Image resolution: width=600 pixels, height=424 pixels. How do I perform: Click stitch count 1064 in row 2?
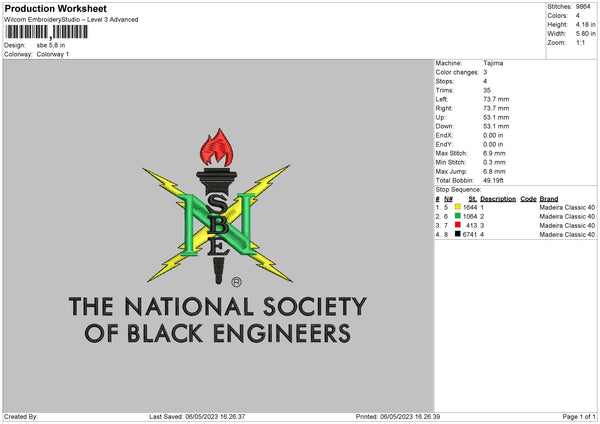(x=470, y=217)
